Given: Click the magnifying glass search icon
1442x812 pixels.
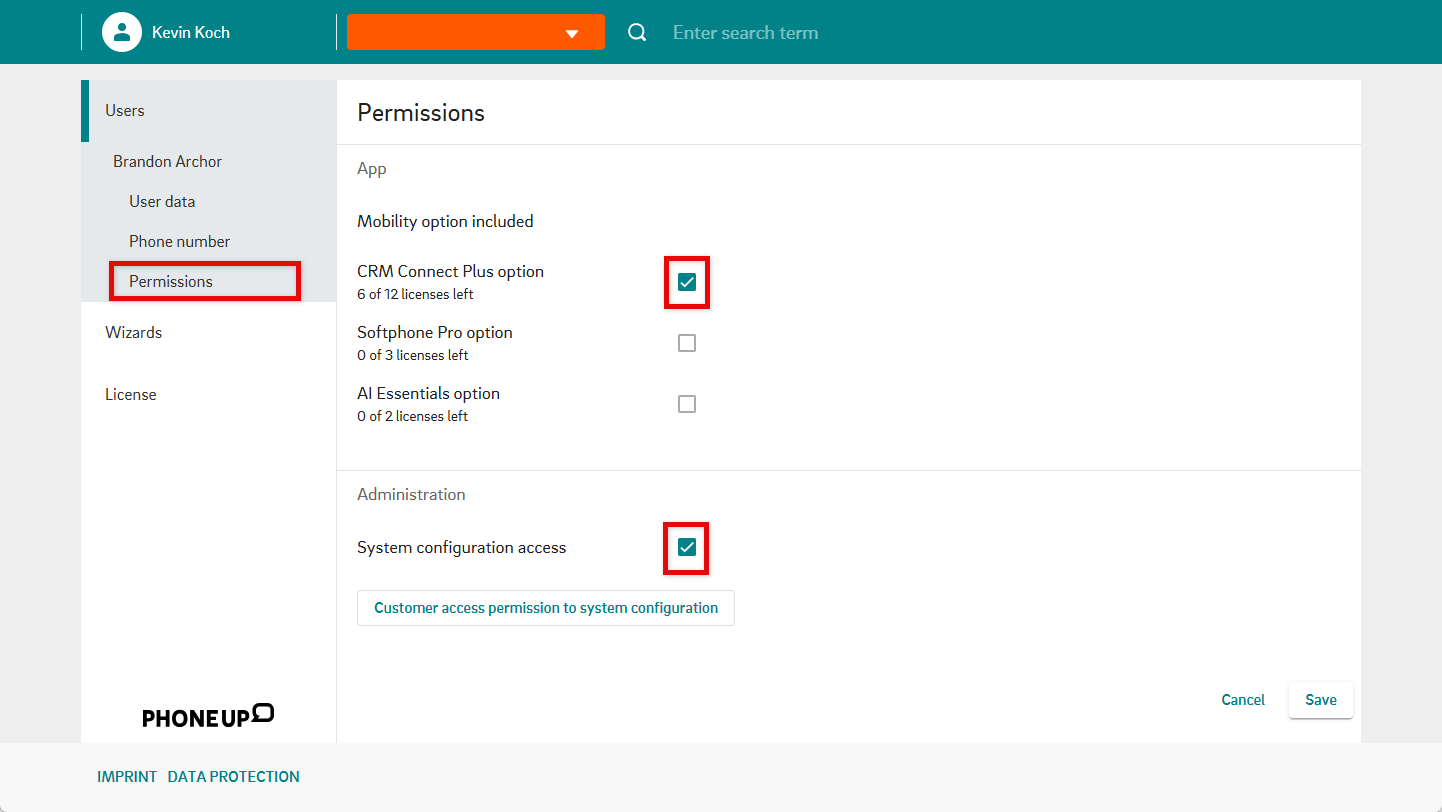Looking at the screenshot, I should click(x=637, y=33).
